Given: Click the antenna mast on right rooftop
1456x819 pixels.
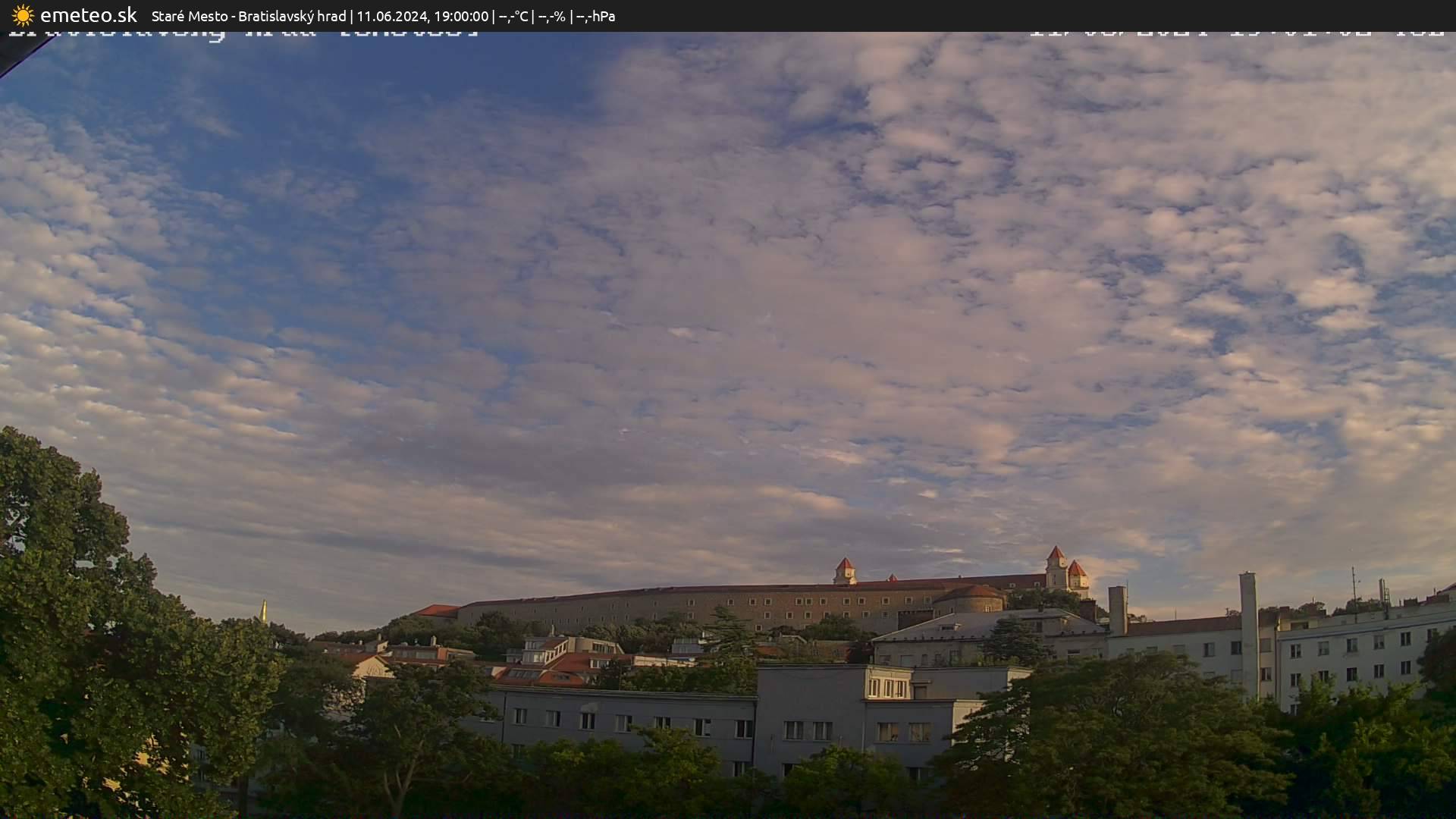Looking at the screenshot, I should click(x=1354, y=584).
